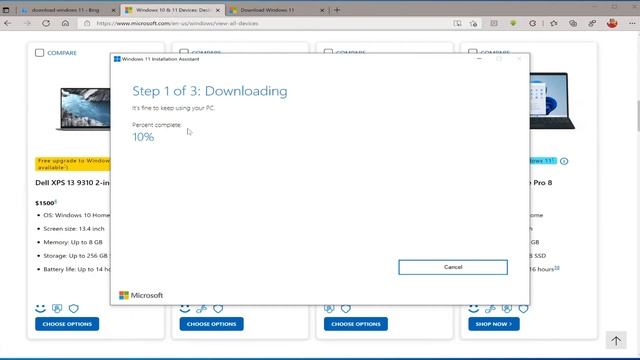Select the 10% percent complete value
Image resolution: width=640 pixels, height=360 pixels.
pos(143,137)
